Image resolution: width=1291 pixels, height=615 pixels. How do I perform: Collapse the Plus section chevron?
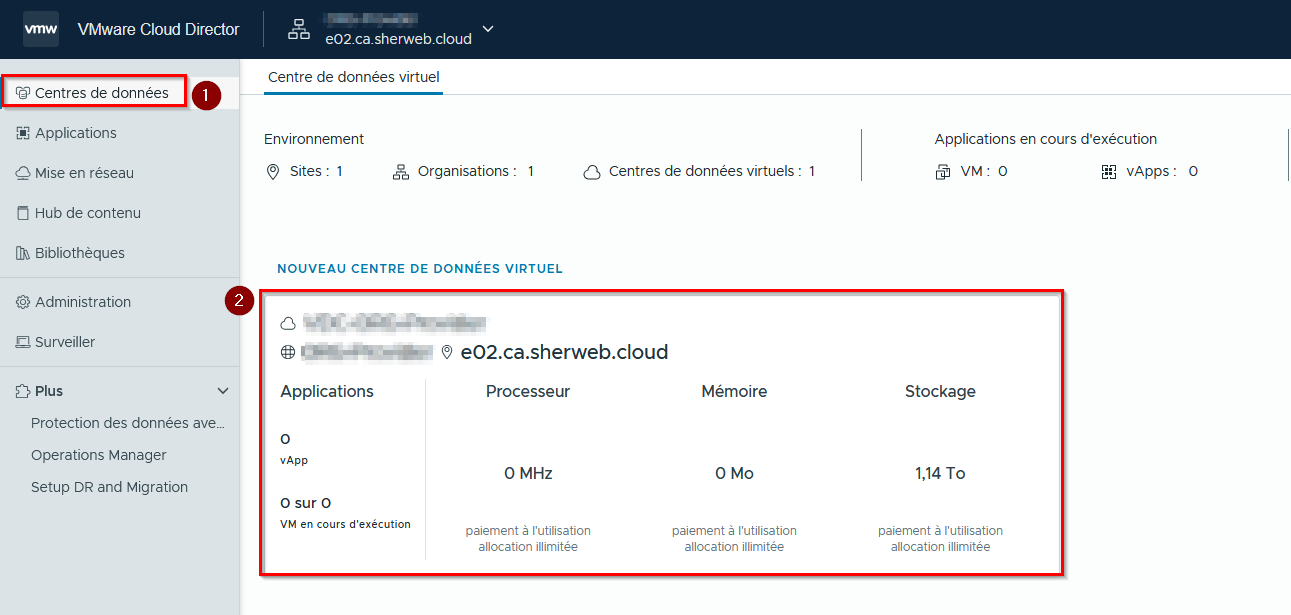pos(223,391)
